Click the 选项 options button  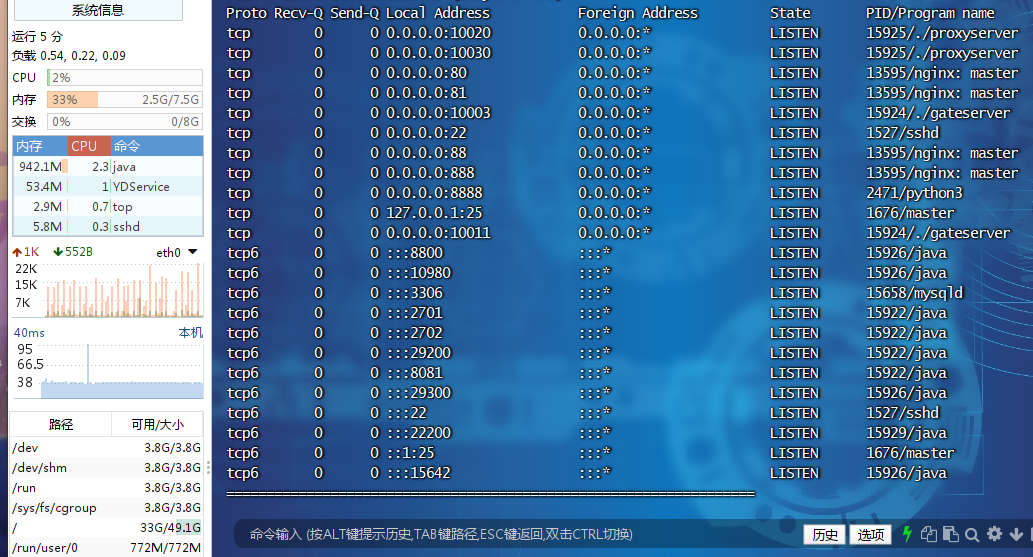(870, 535)
